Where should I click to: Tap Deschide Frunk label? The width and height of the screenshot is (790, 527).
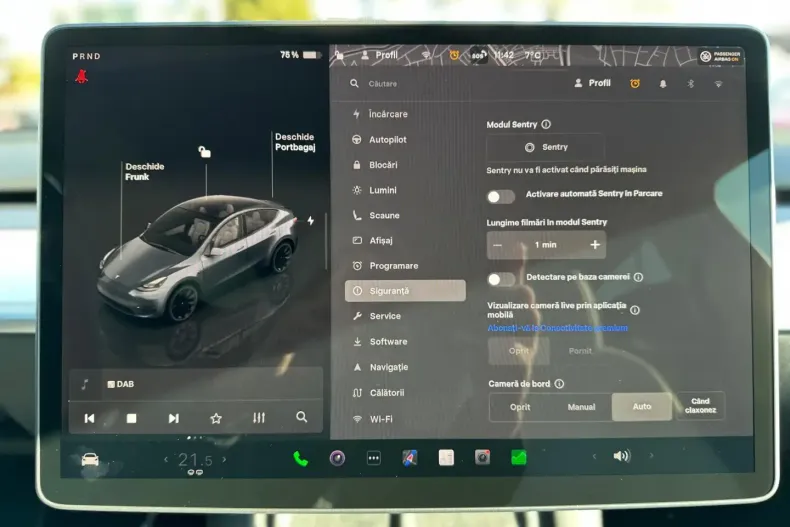pos(145,172)
